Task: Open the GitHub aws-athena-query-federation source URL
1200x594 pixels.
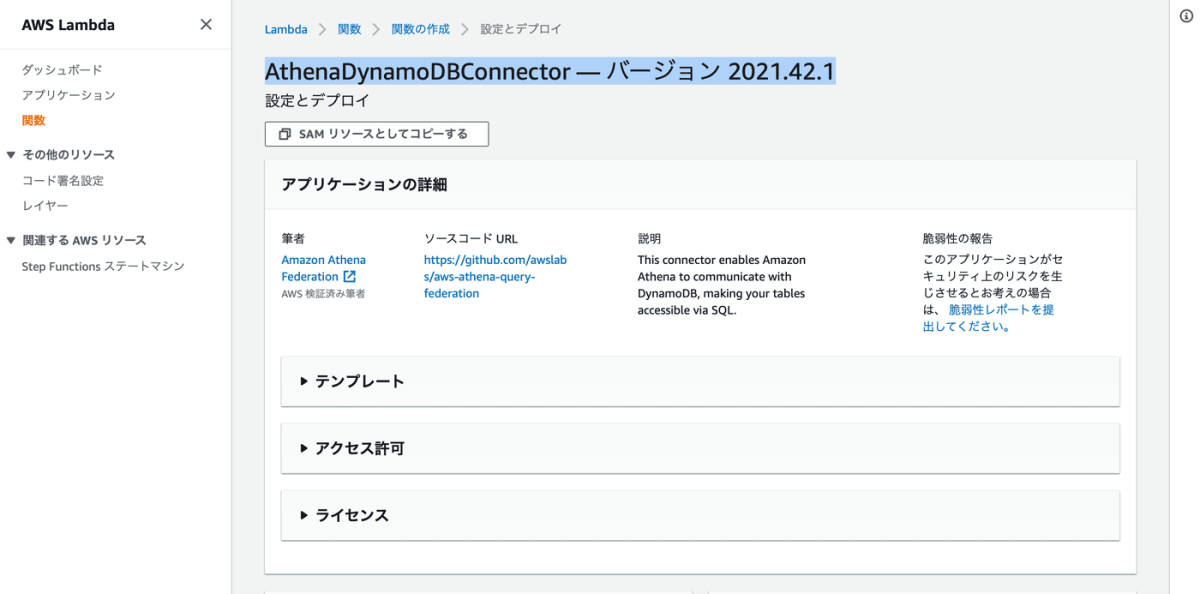Action: [x=495, y=277]
